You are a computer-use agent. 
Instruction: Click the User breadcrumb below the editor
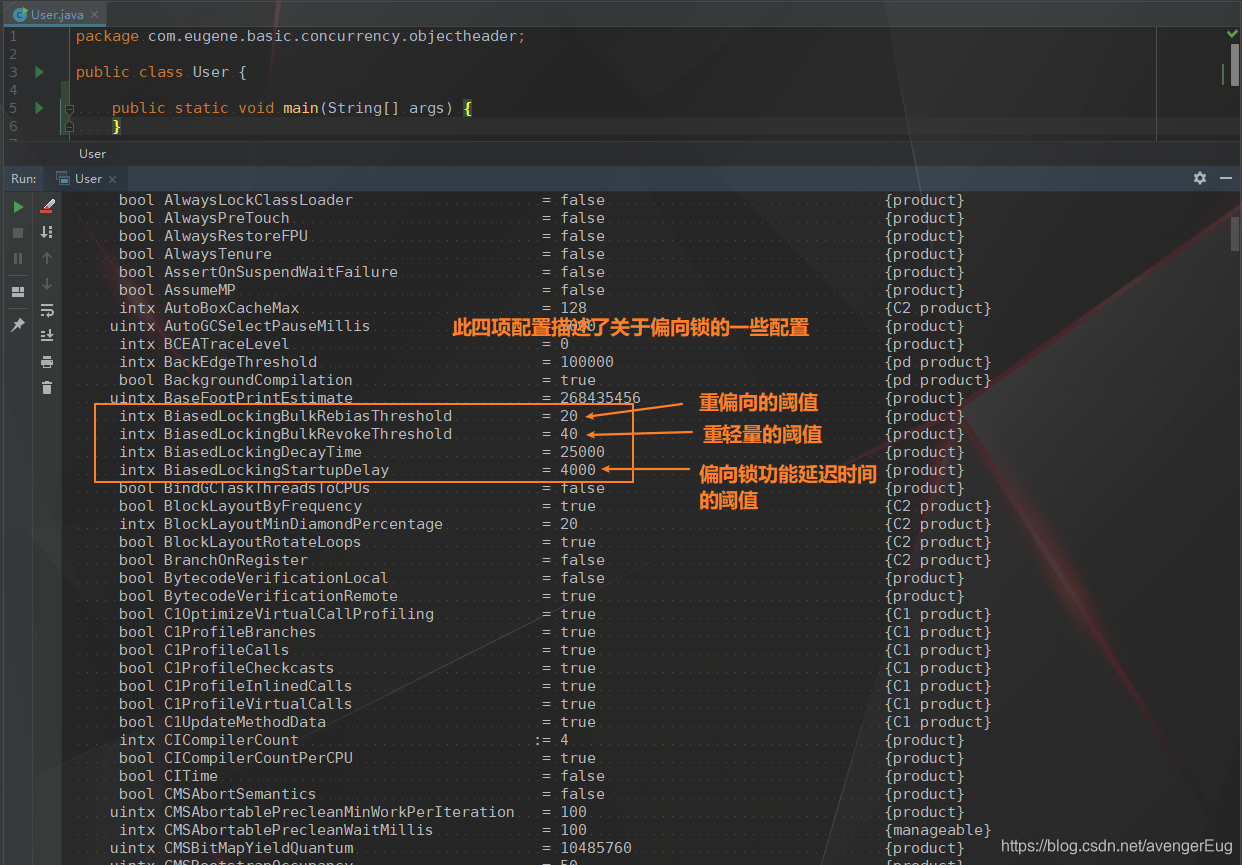(92, 153)
